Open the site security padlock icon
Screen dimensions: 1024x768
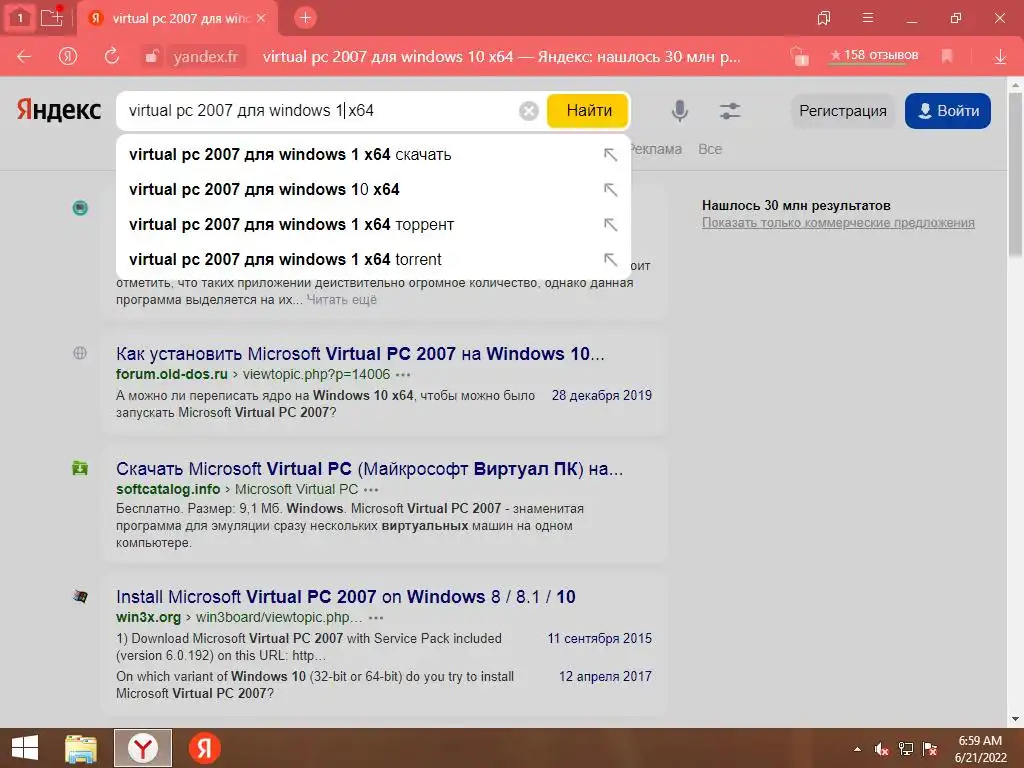tap(151, 57)
